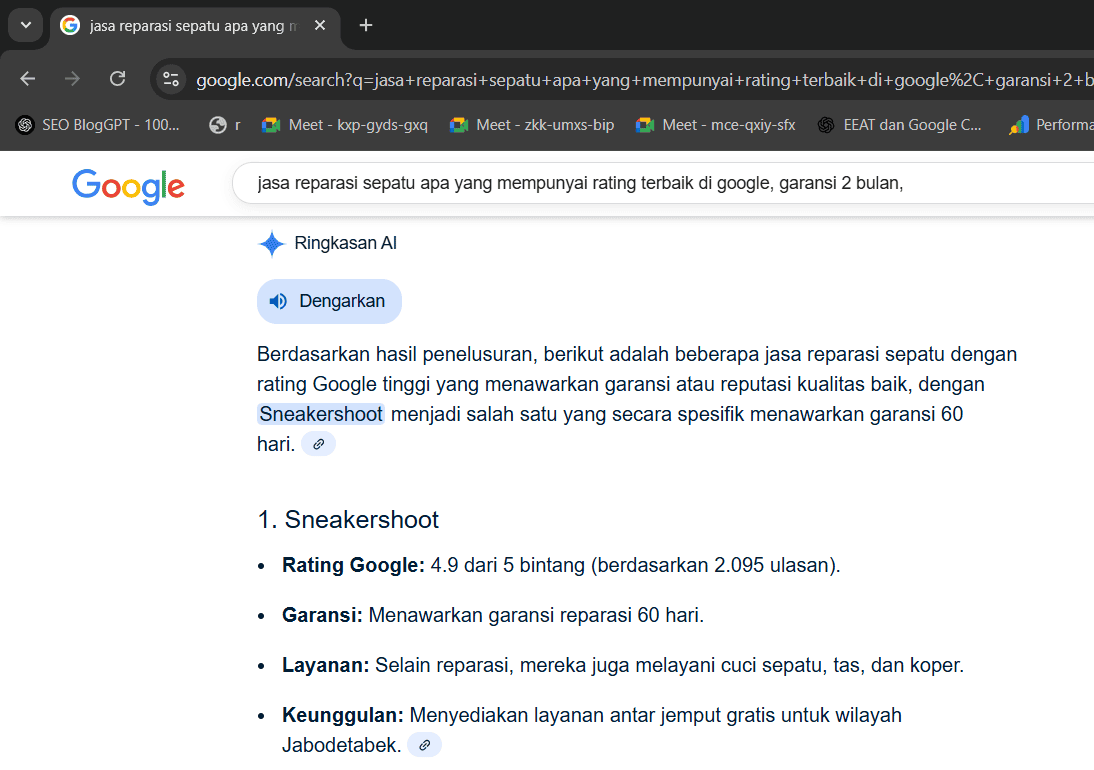Viewport: 1094px width, 770px height.
Task: Click source link icon after "hari."
Action: (318, 444)
